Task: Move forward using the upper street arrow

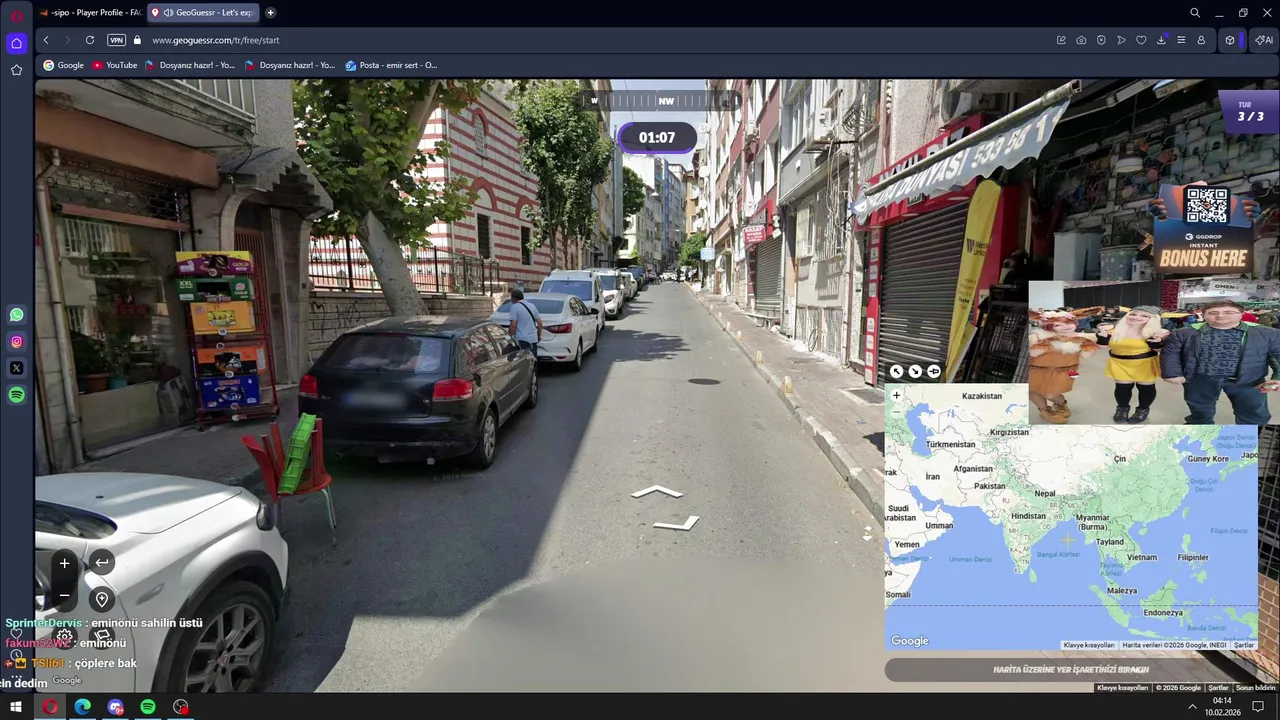Action: (657, 492)
